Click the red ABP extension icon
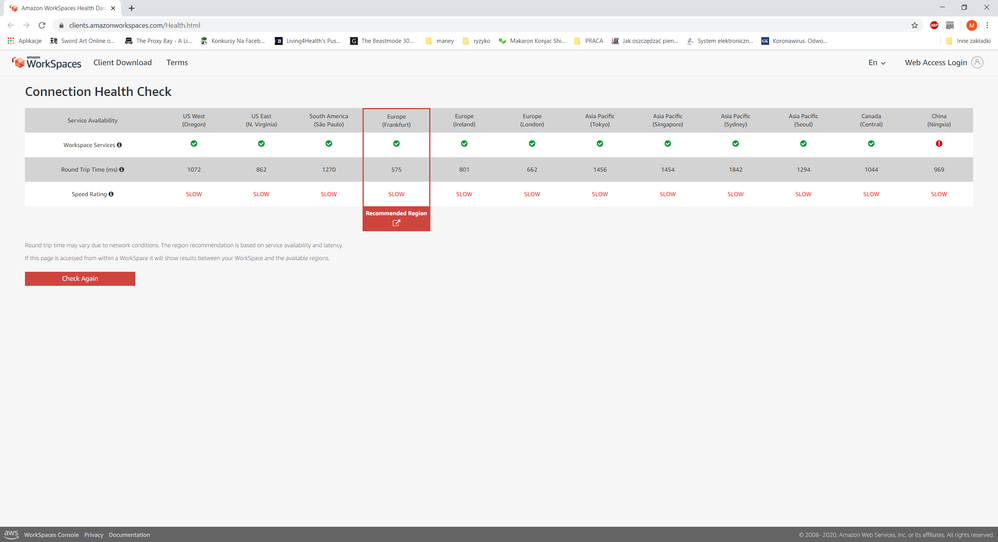Screen dimensions: 998x542 point(934,25)
